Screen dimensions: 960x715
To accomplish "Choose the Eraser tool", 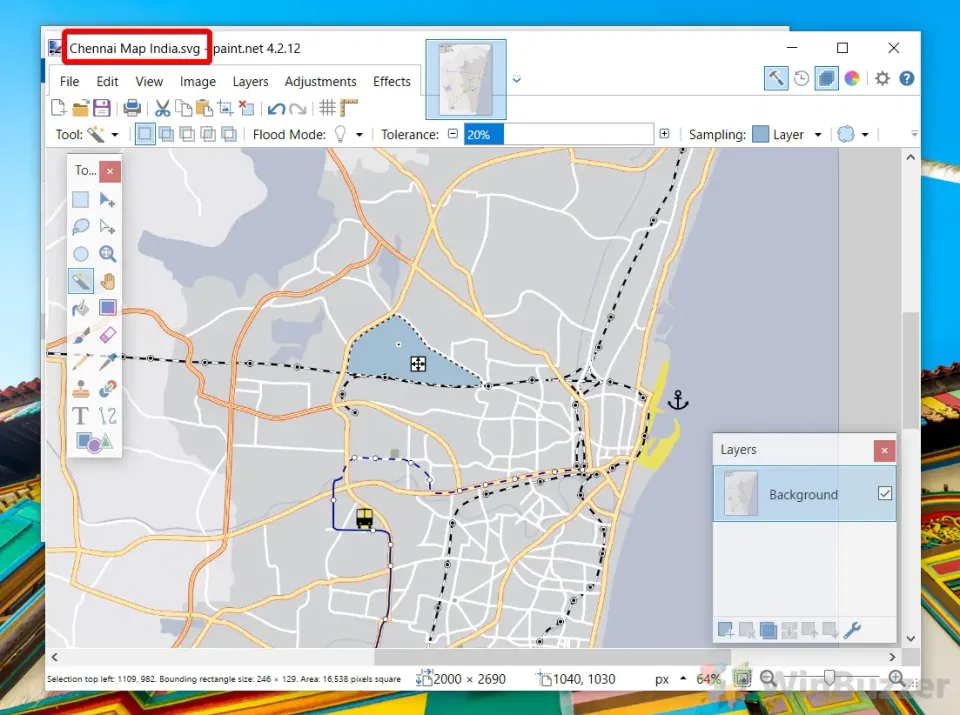I will [108, 335].
